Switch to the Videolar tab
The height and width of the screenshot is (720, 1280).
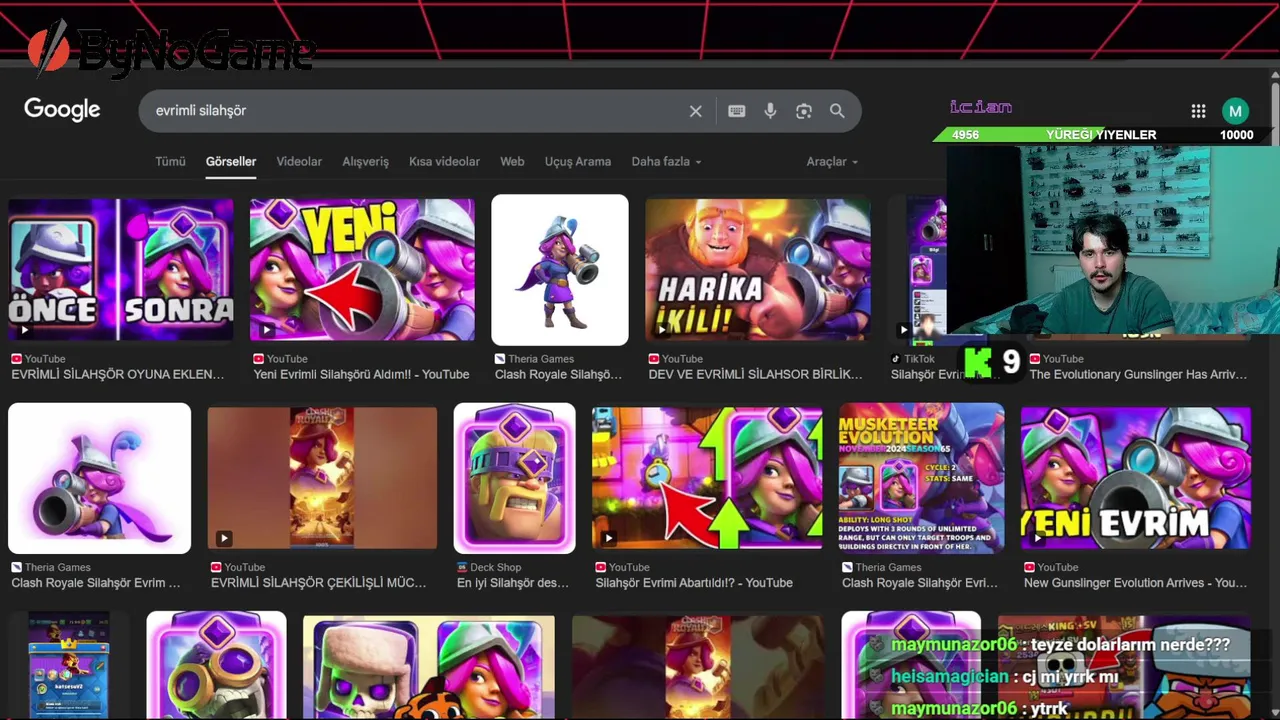299,161
